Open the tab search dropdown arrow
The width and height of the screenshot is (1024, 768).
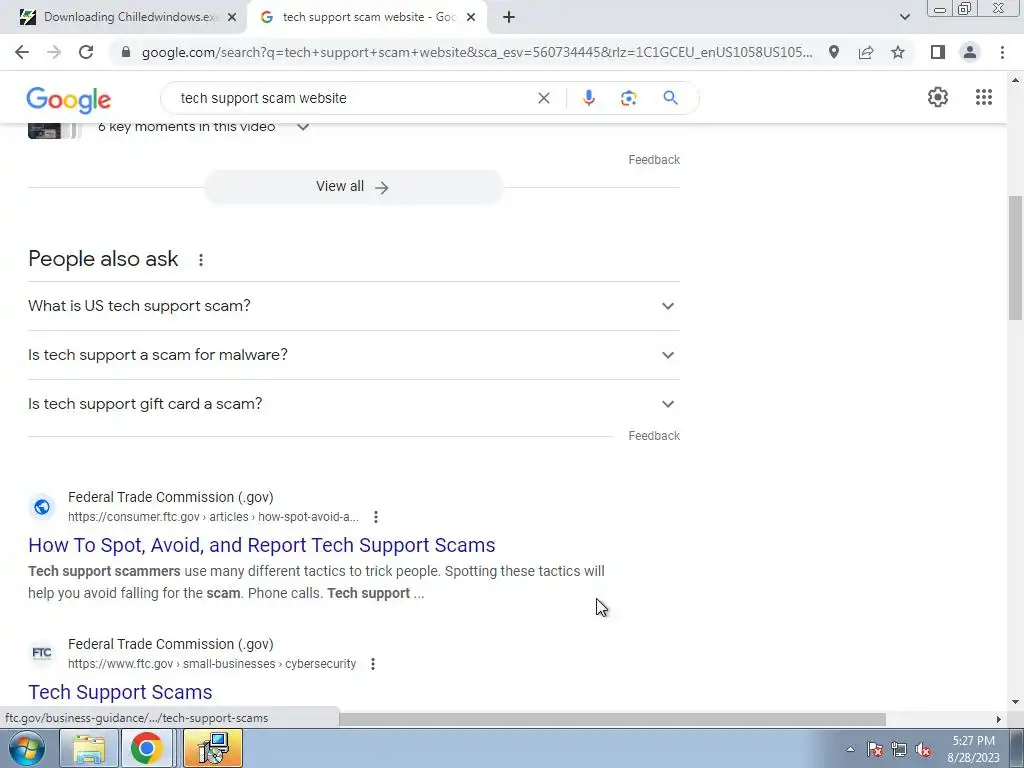(x=904, y=17)
